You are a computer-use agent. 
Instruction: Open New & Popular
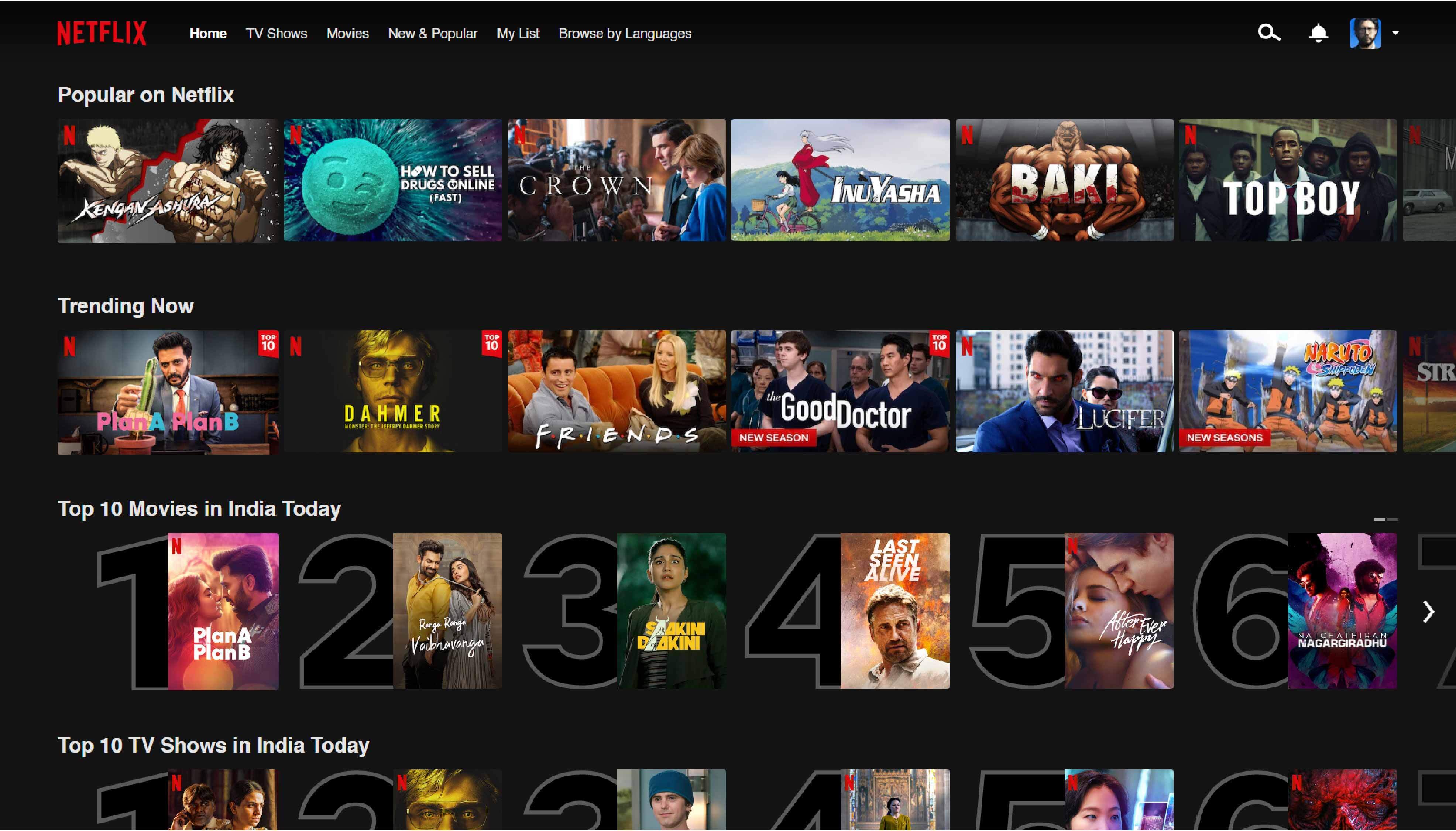[433, 34]
